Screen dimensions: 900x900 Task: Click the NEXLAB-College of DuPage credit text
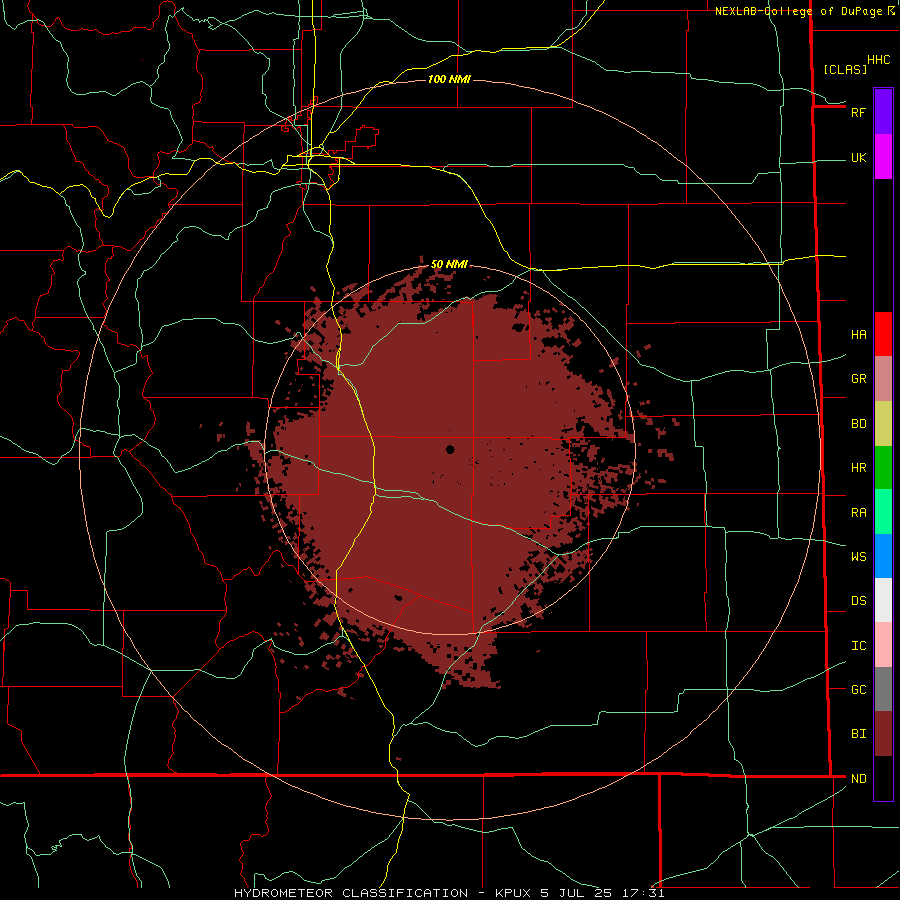click(x=799, y=11)
